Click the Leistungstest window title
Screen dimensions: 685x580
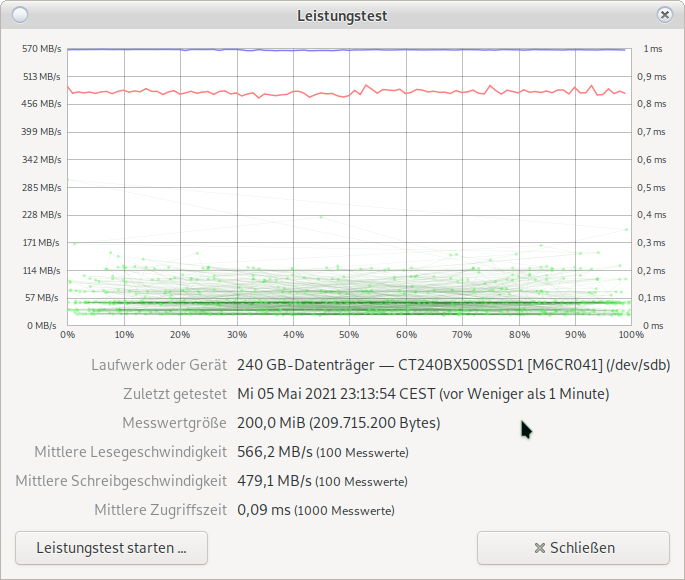[342, 16]
